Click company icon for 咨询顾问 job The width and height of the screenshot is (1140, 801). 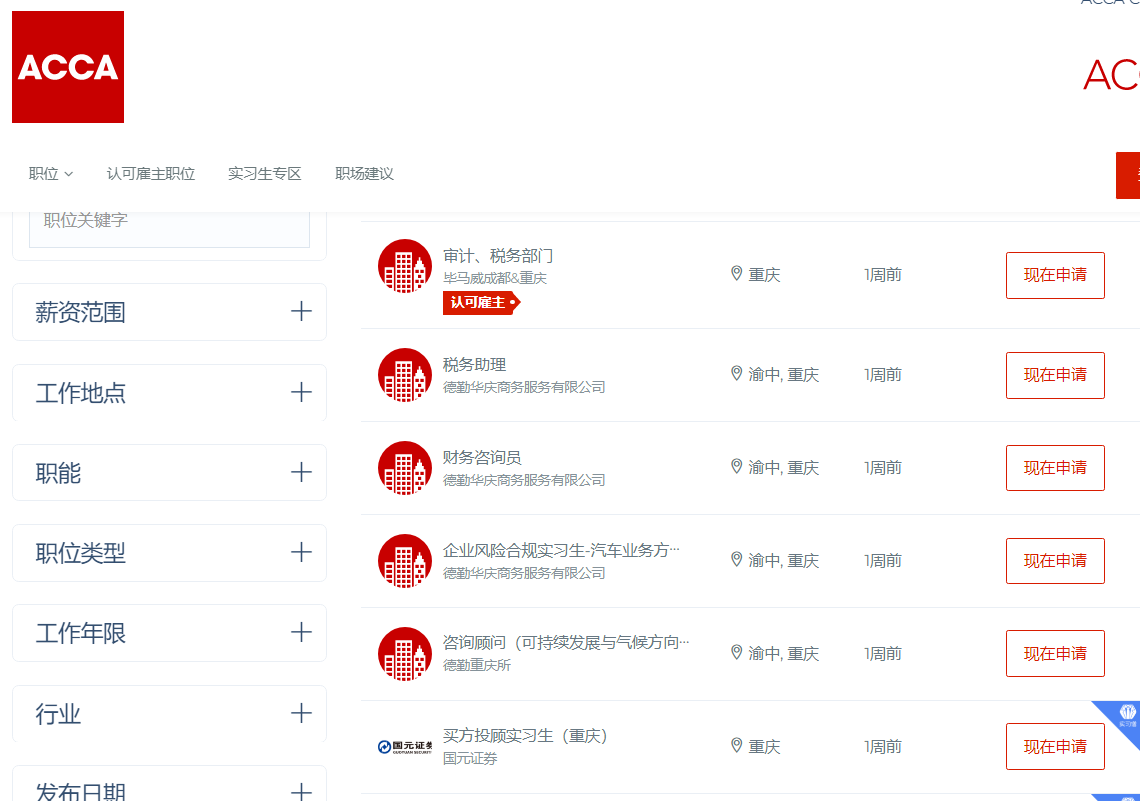(x=405, y=654)
